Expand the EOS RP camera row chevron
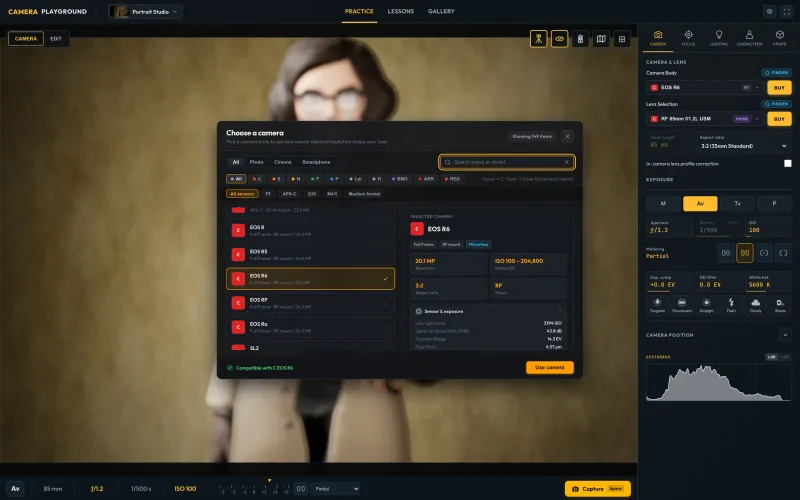800x500 pixels. click(x=385, y=303)
